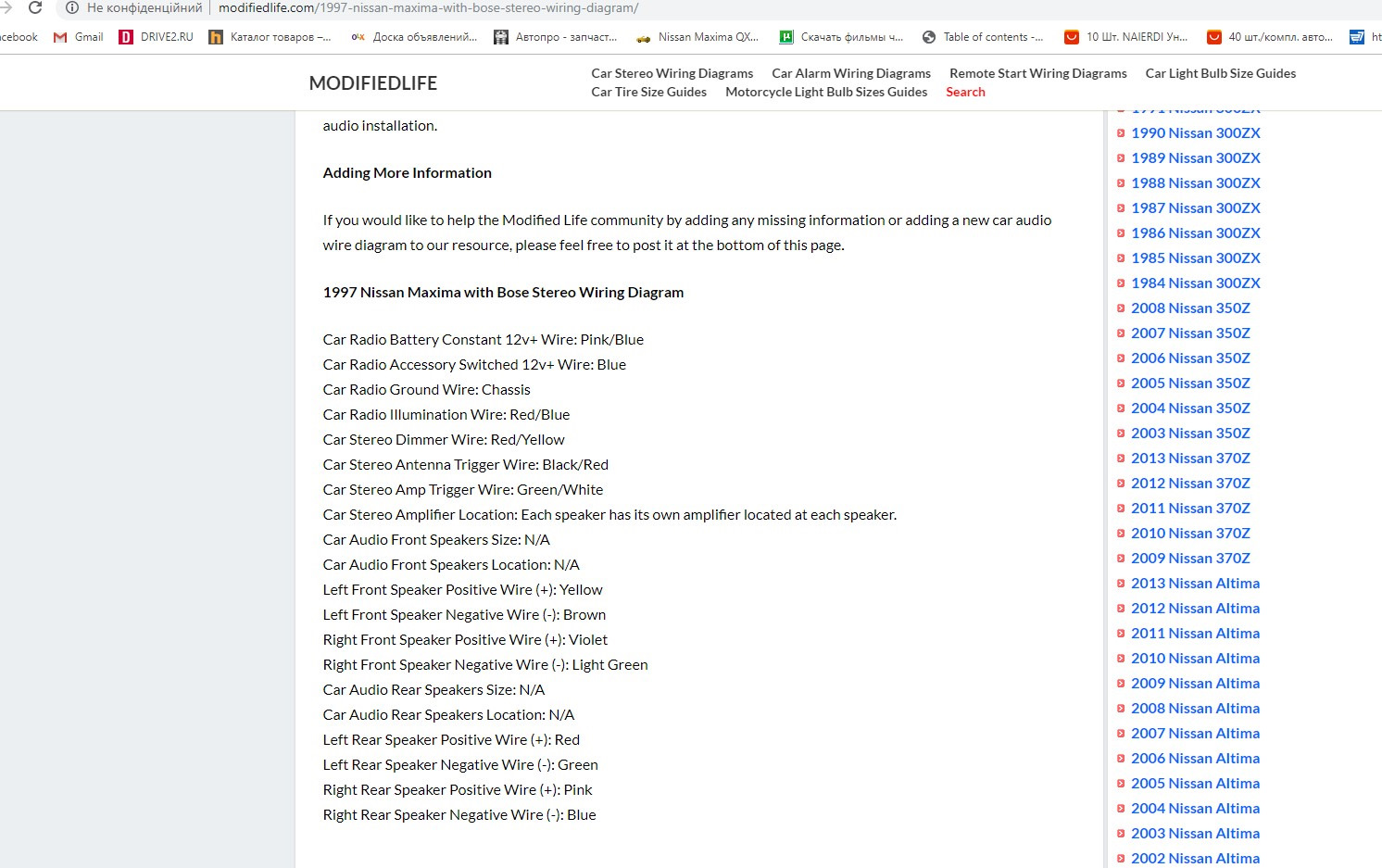Open the Nissan Maxima QX bookmark

coord(697,37)
